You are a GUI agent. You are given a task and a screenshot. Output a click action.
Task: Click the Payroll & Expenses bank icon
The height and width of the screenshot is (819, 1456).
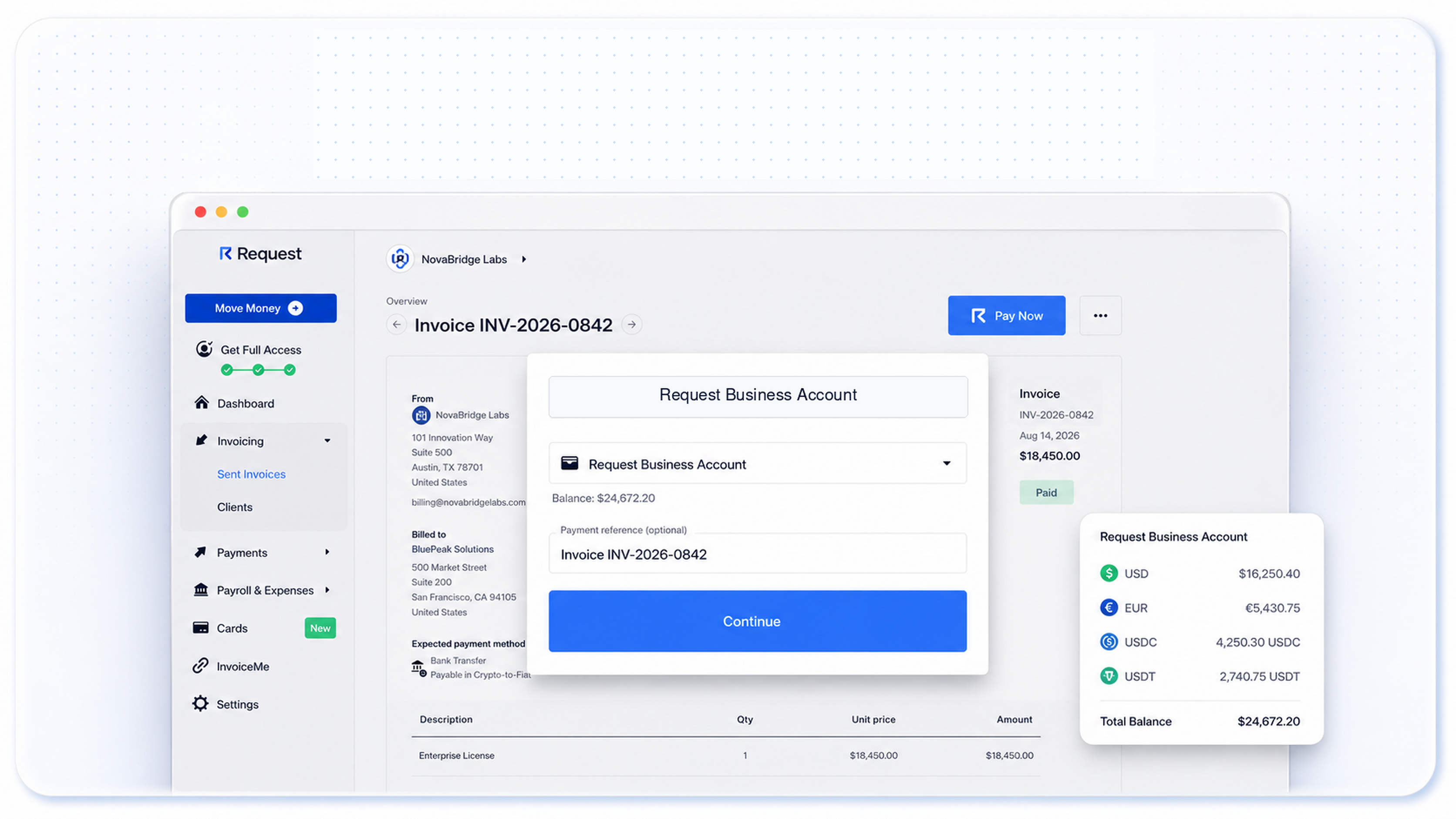pyautogui.click(x=201, y=590)
